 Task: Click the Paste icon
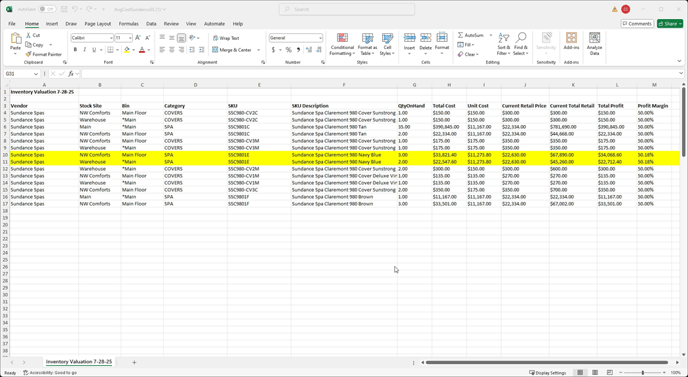tap(16, 39)
